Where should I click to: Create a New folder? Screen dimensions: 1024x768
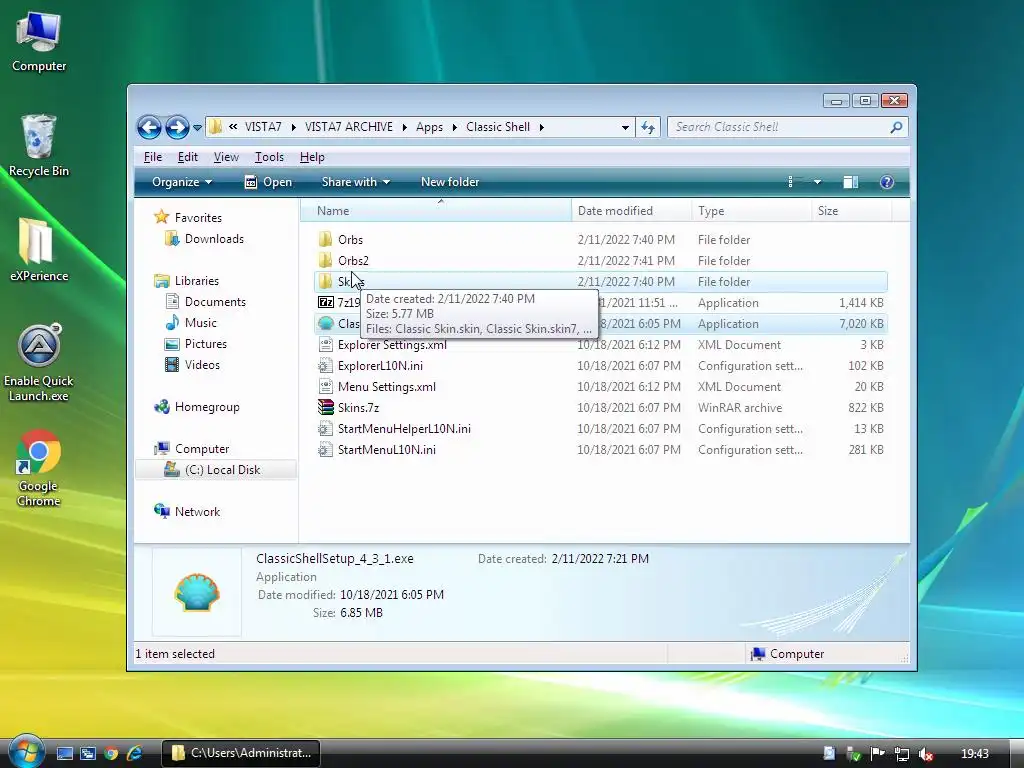(x=450, y=182)
